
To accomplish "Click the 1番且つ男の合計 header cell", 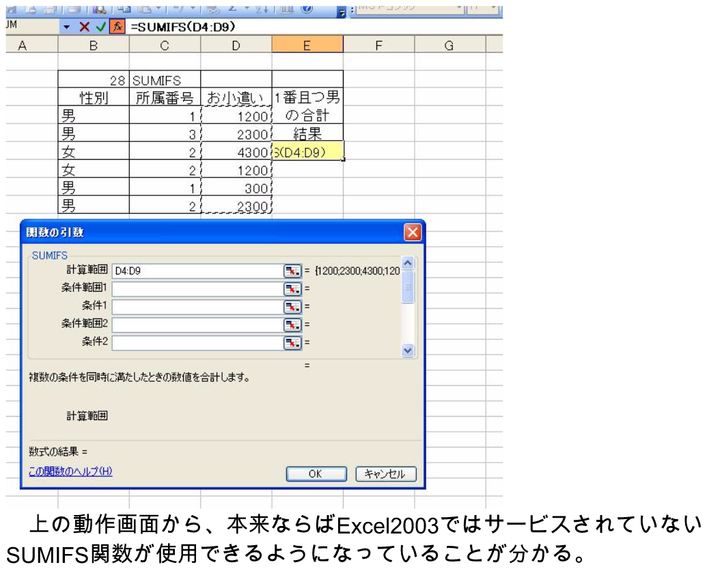I will 307,106.
